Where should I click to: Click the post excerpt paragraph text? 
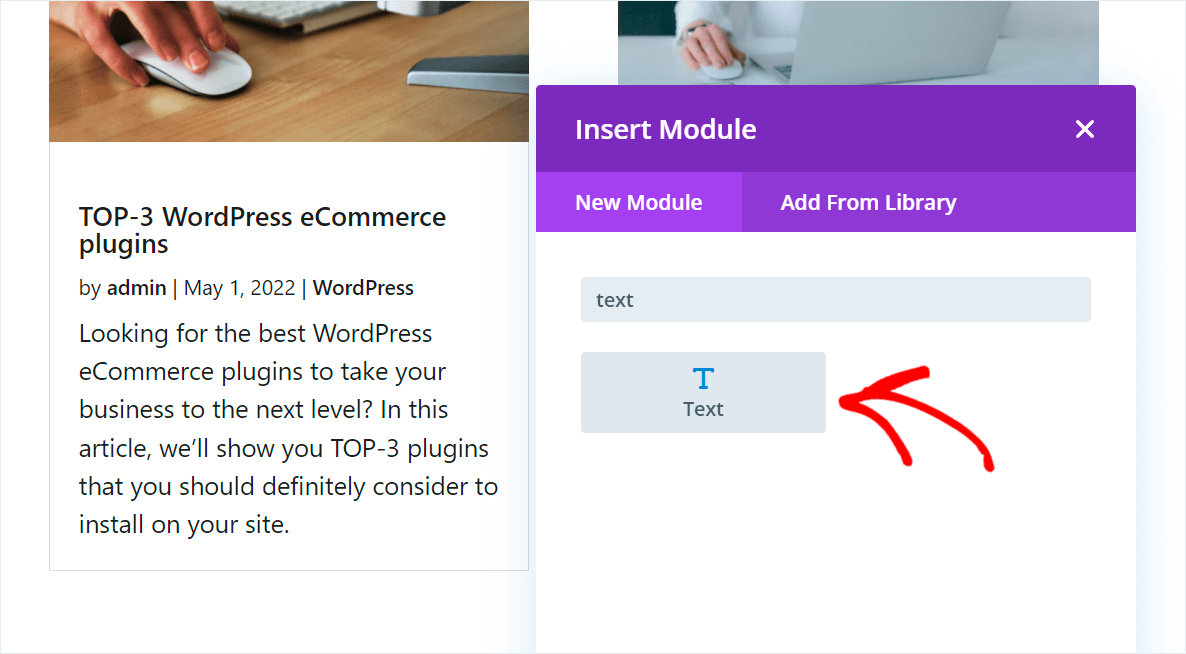click(288, 428)
